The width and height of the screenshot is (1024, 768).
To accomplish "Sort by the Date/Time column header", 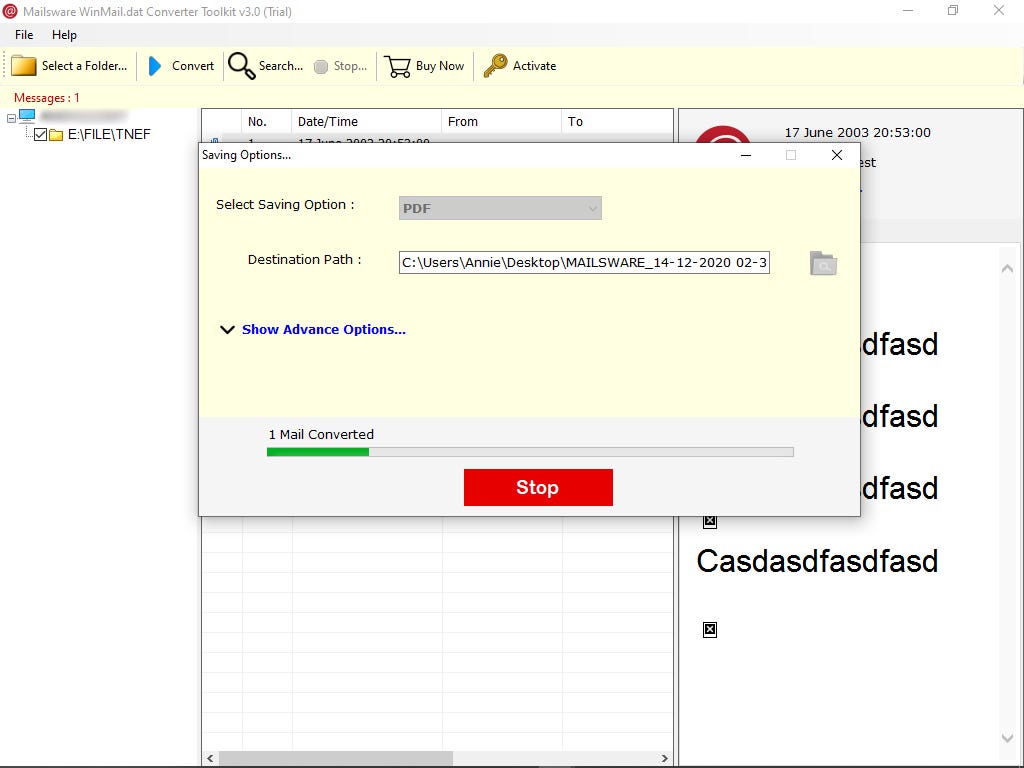I will point(366,121).
